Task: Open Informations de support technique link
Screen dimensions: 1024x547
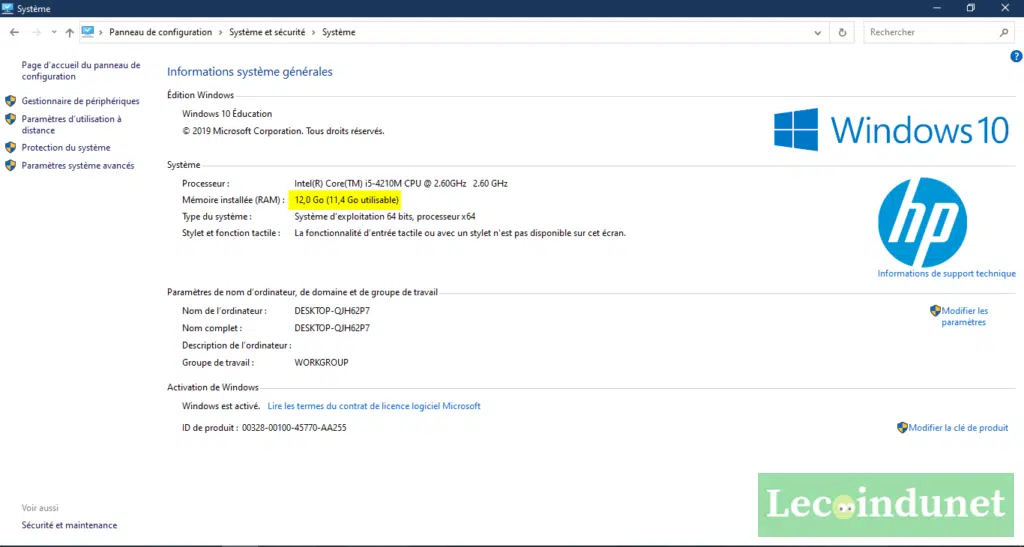Action: (x=946, y=274)
